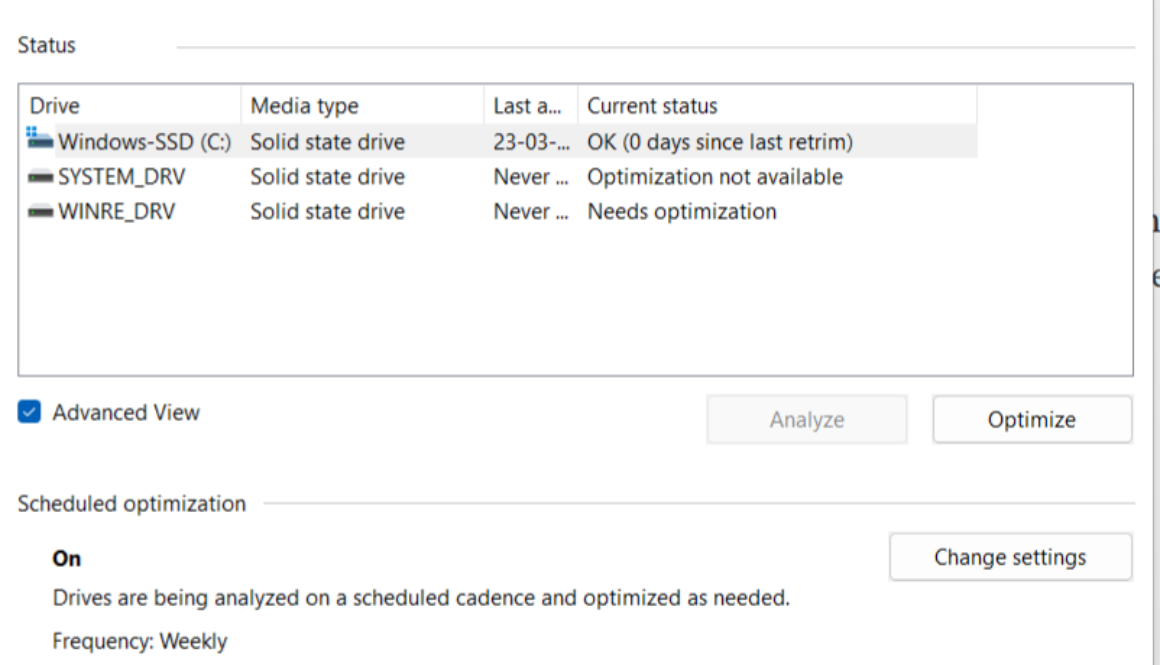Select the SYSTEM_DRV drive name

click(x=122, y=177)
